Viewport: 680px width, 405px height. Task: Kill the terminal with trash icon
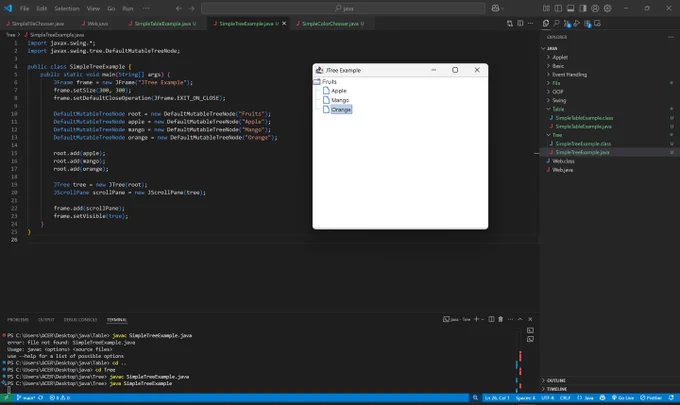point(500,319)
